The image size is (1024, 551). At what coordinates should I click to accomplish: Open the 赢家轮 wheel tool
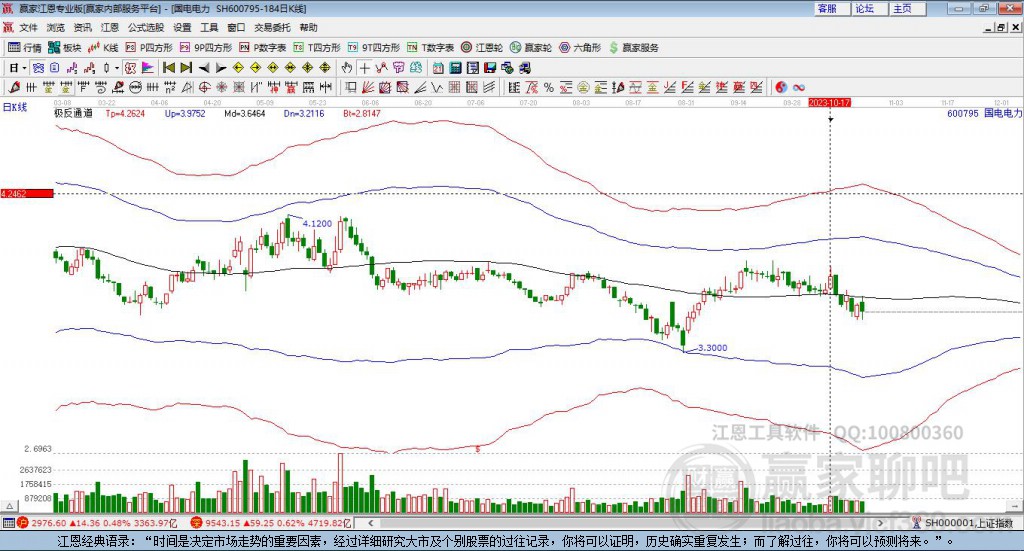(x=531, y=48)
